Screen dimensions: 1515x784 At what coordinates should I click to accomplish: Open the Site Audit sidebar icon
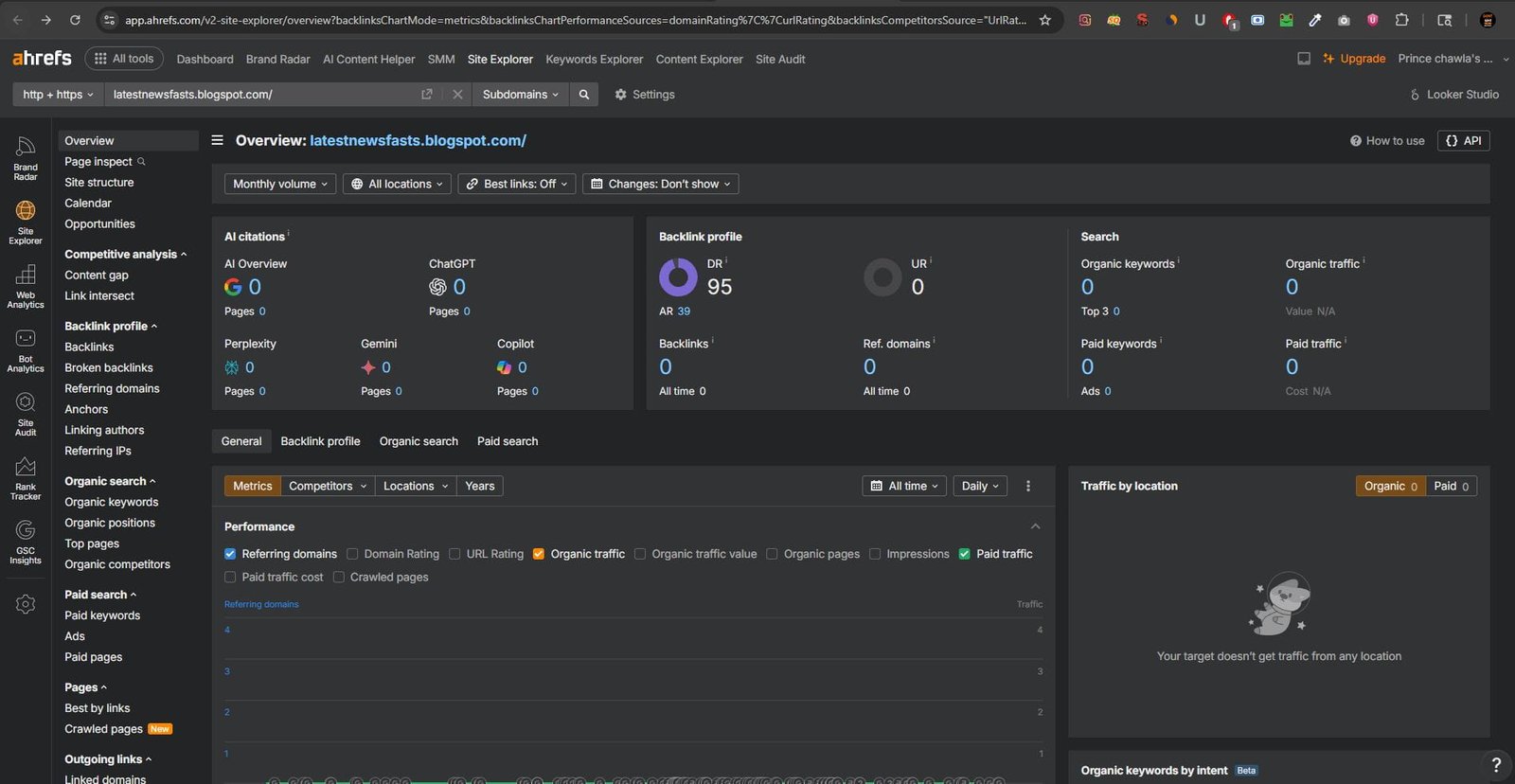pos(26,414)
